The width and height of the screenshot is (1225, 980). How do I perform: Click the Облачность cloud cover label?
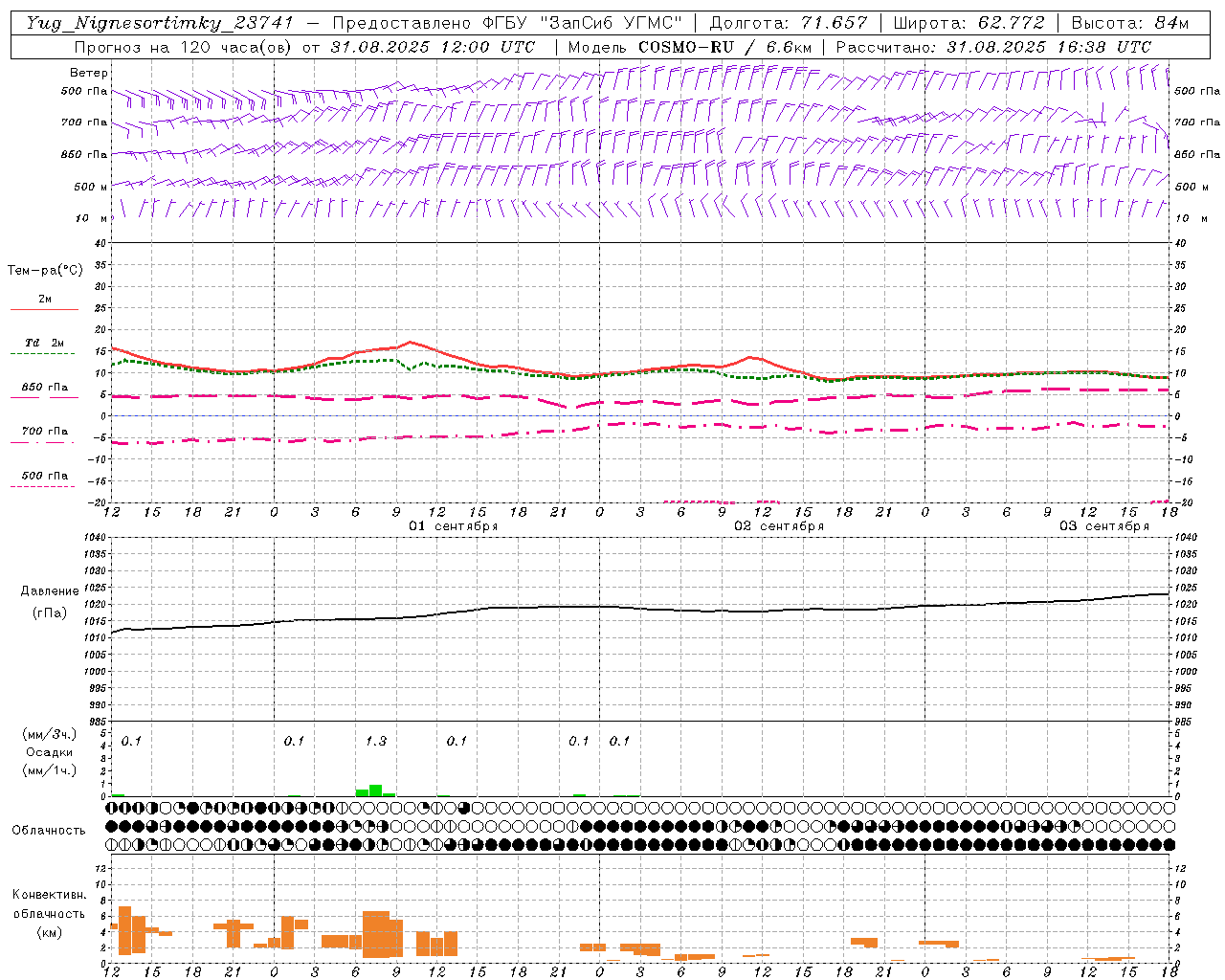(x=49, y=831)
